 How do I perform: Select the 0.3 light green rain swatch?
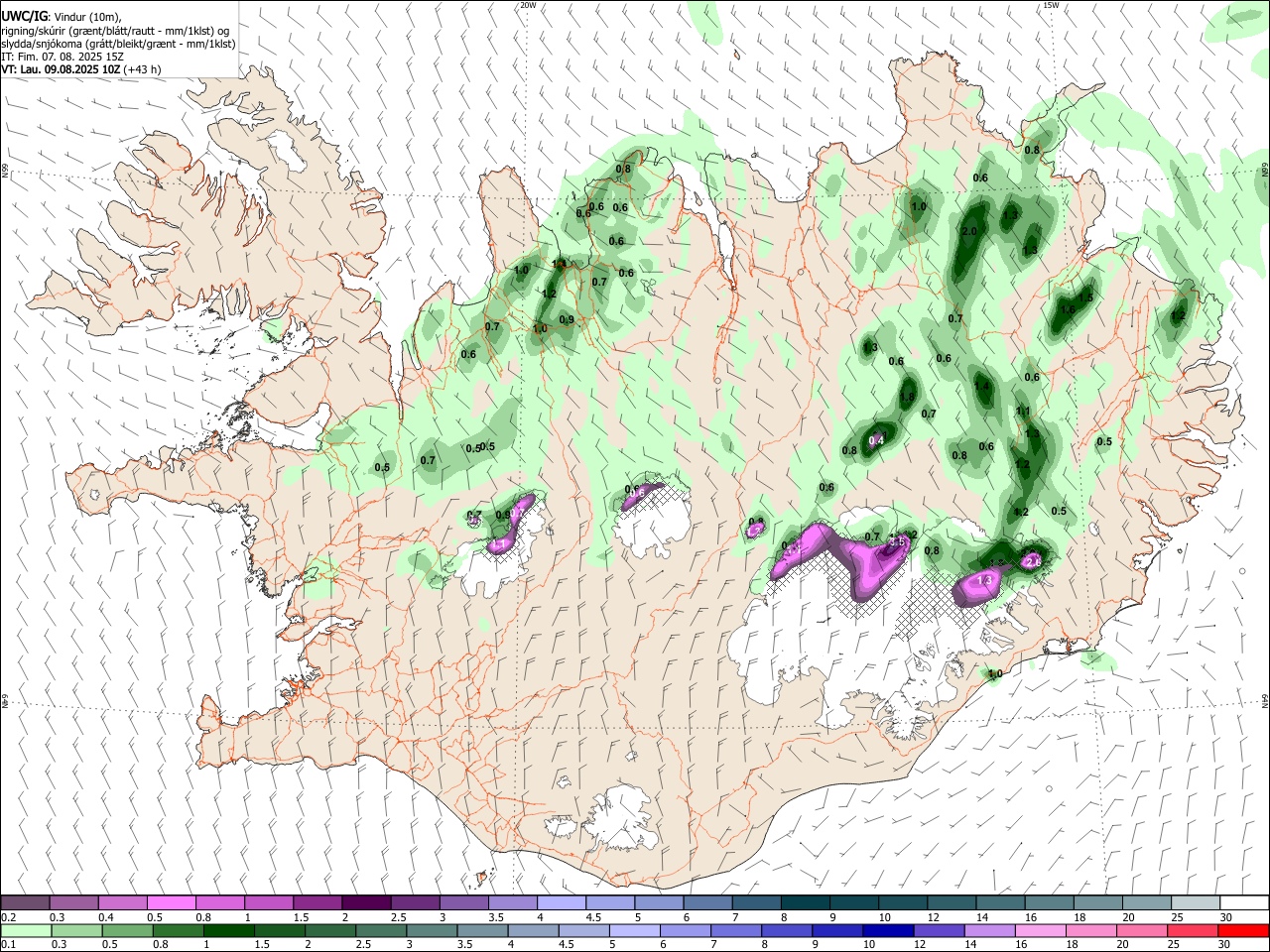[77, 931]
